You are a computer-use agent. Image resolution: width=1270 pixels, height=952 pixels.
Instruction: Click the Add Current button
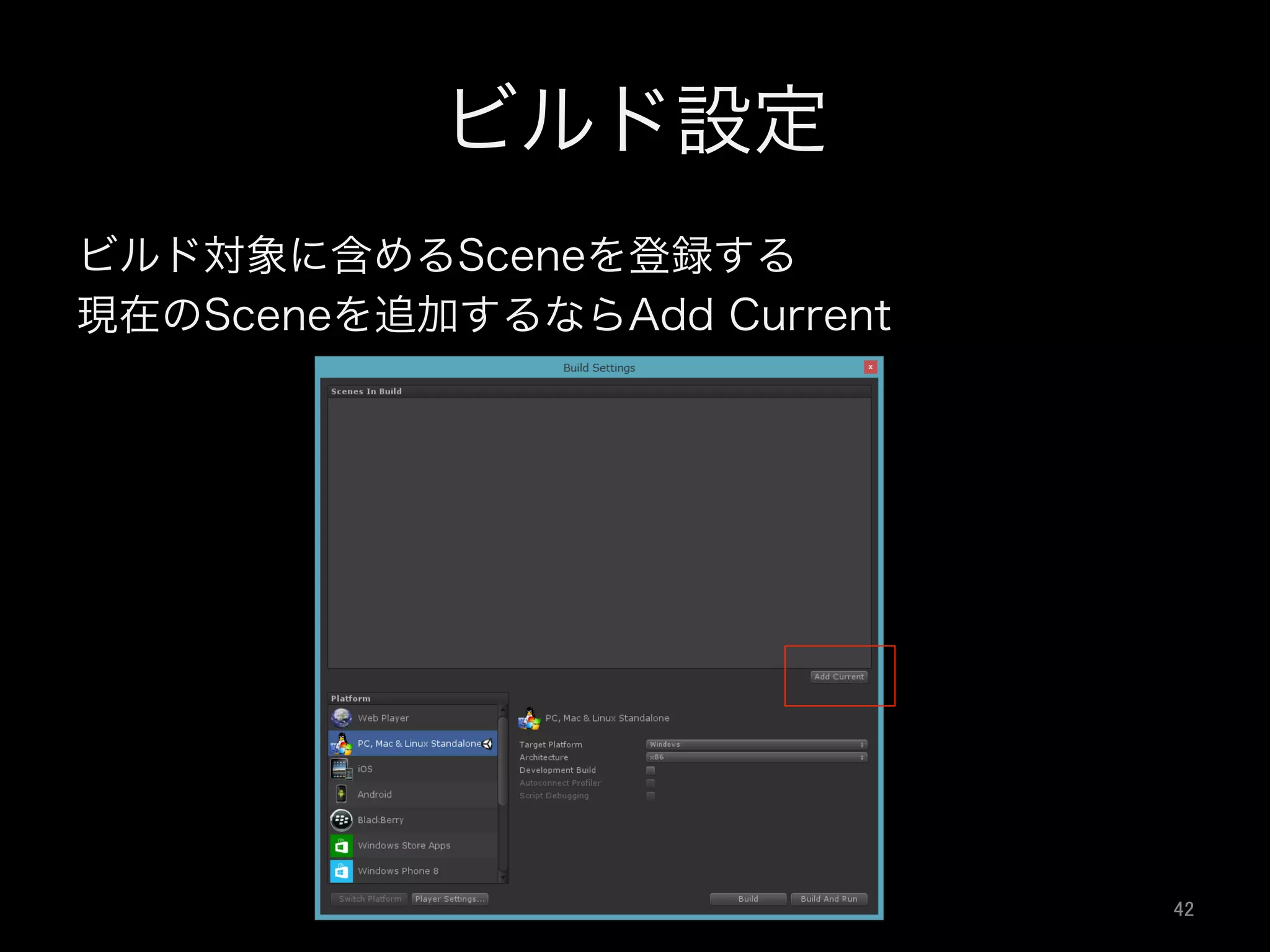pyautogui.click(x=839, y=677)
